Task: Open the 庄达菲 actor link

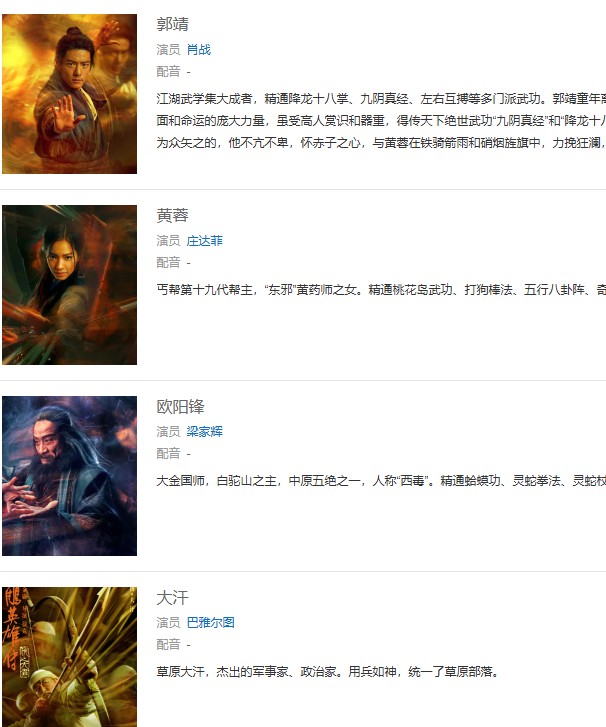Action: 204,241
